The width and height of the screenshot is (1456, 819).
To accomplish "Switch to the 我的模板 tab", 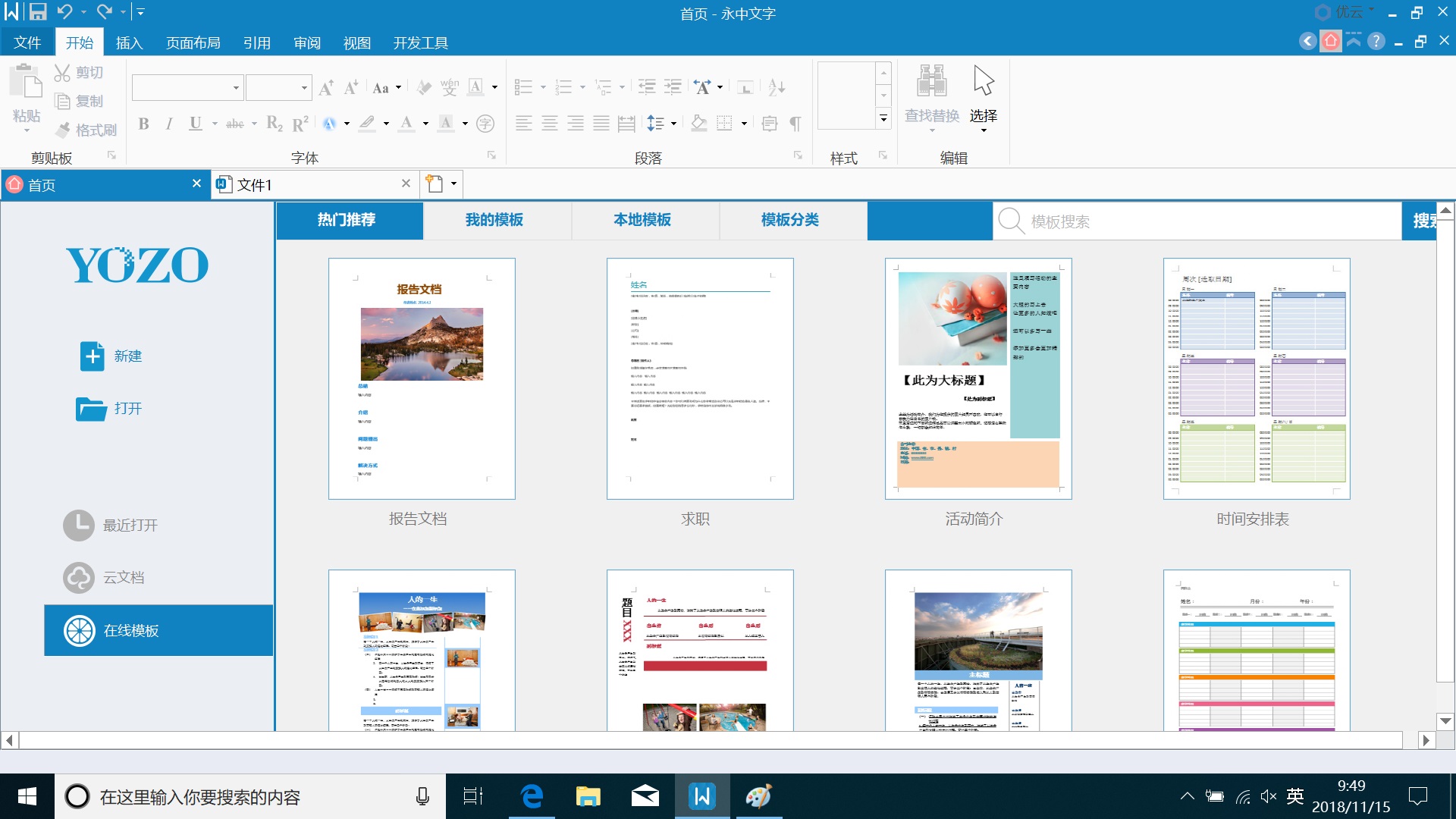I will click(x=494, y=220).
